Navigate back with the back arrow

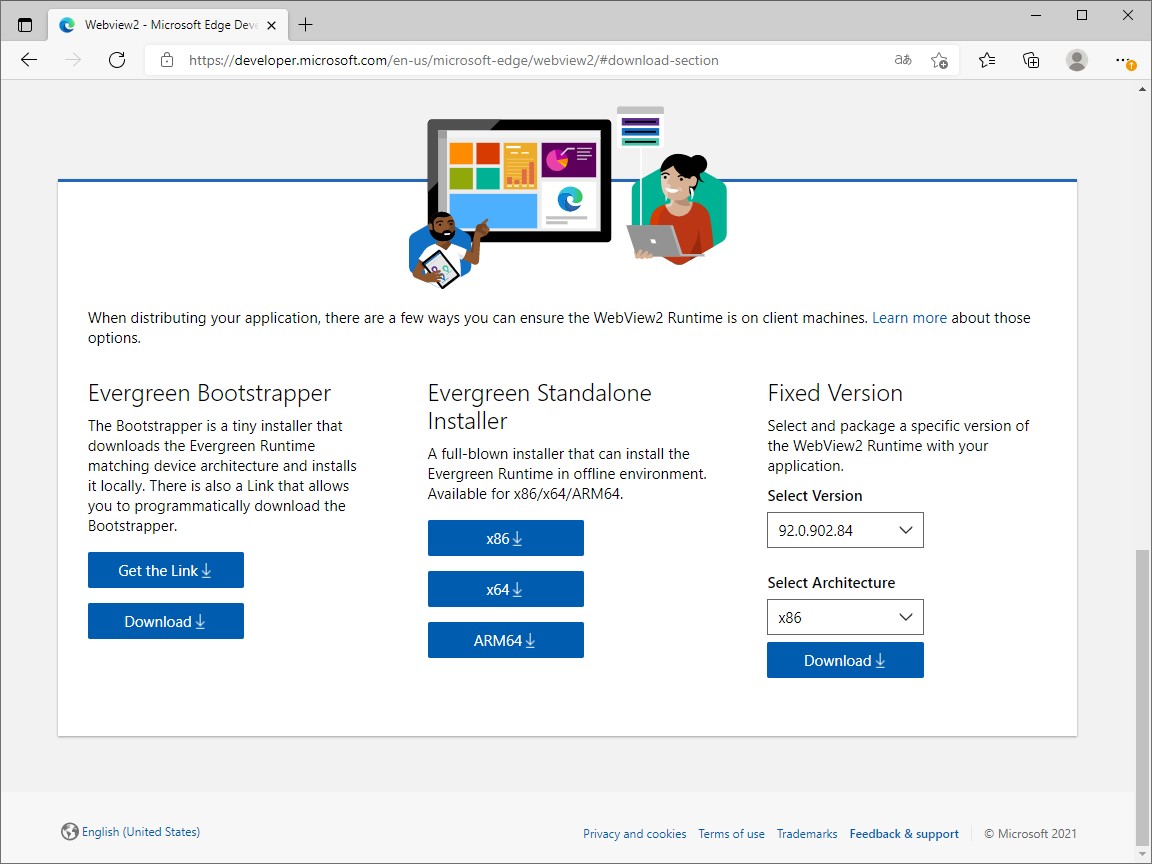(x=28, y=60)
